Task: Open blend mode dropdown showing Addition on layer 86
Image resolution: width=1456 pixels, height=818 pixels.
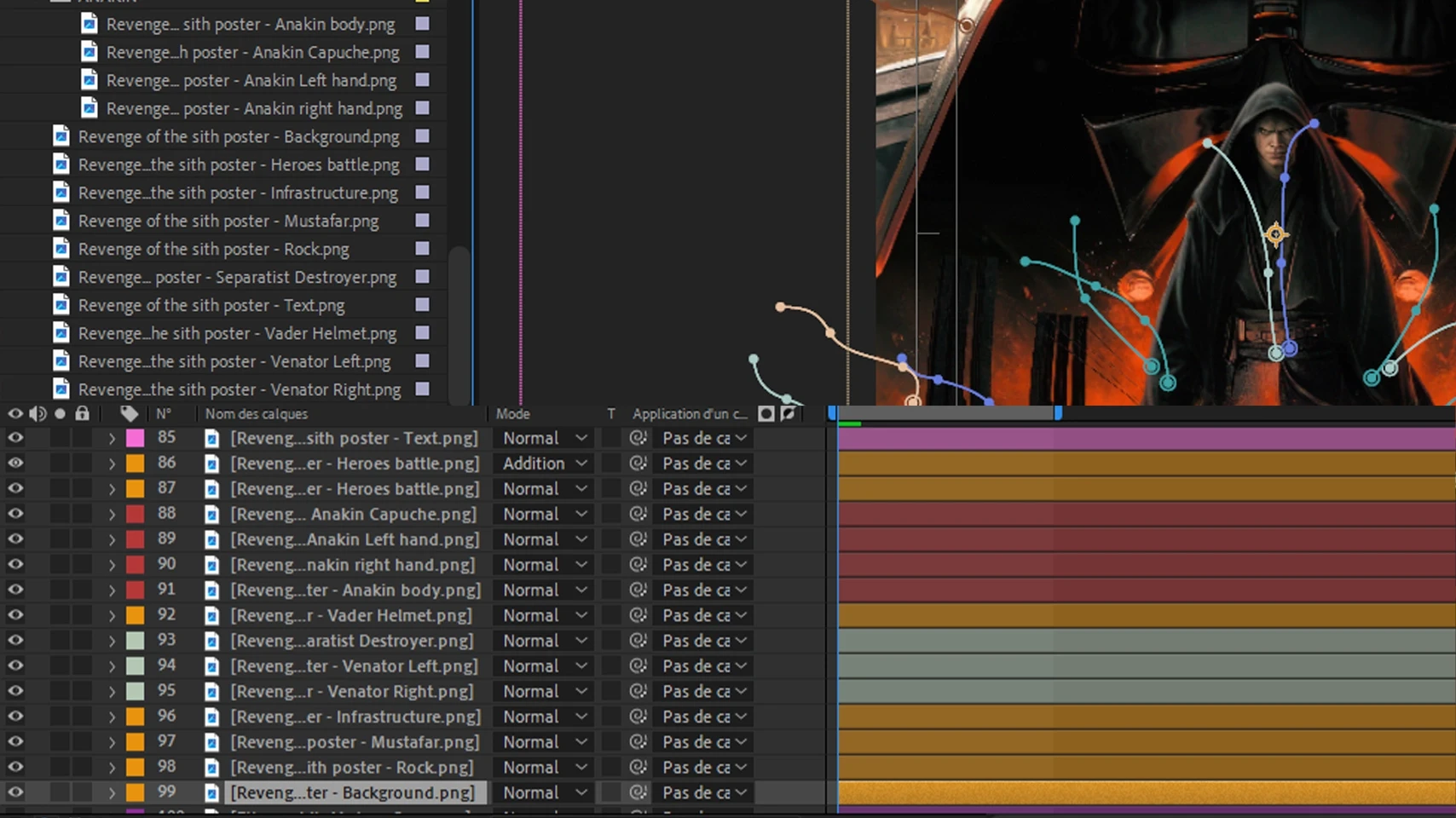Action: click(545, 464)
